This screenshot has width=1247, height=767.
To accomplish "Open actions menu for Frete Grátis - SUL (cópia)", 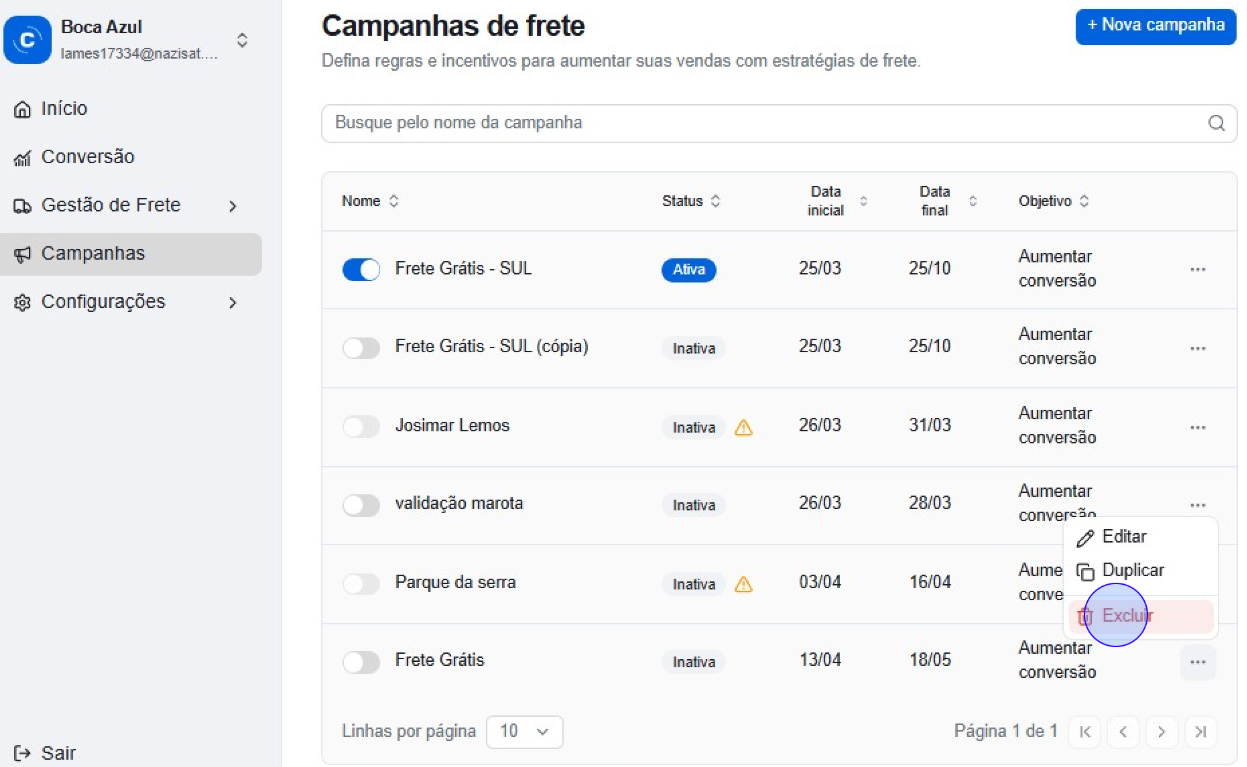I will [1197, 348].
